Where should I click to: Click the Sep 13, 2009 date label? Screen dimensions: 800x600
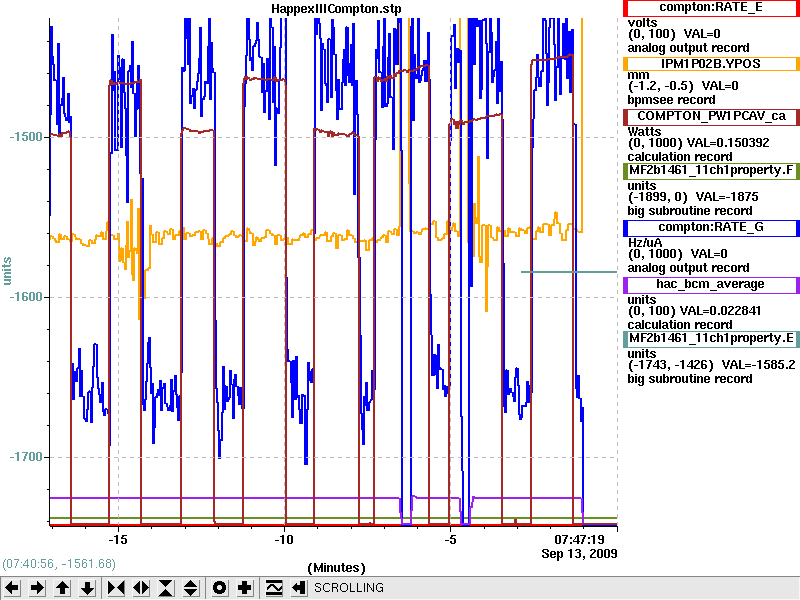[580, 554]
